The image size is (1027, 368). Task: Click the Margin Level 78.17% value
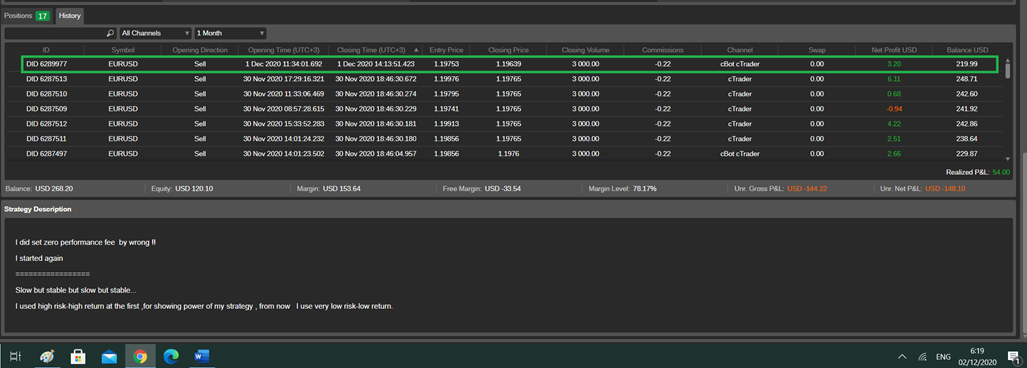coord(644,189)
